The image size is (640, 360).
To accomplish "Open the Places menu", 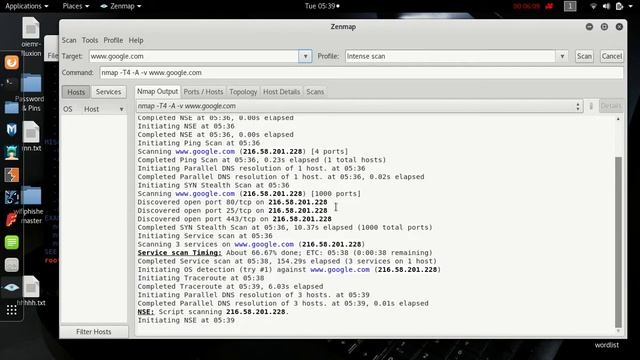I will tap(76, 6).
